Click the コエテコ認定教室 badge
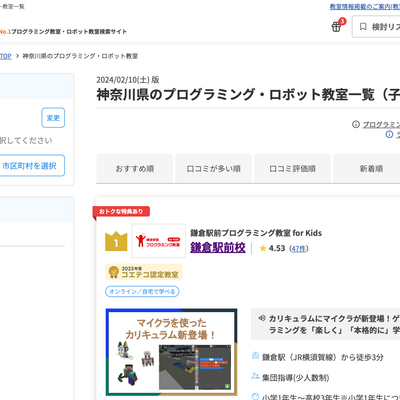 144,272
